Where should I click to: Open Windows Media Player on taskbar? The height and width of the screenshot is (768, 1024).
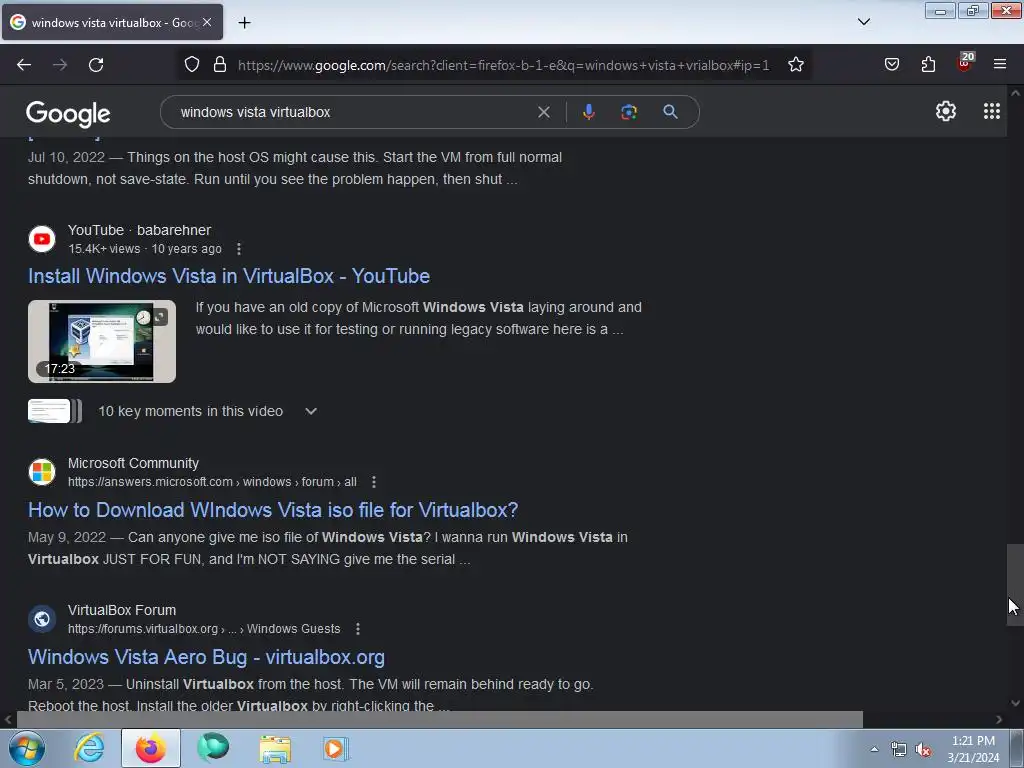[x=336, y=748]
